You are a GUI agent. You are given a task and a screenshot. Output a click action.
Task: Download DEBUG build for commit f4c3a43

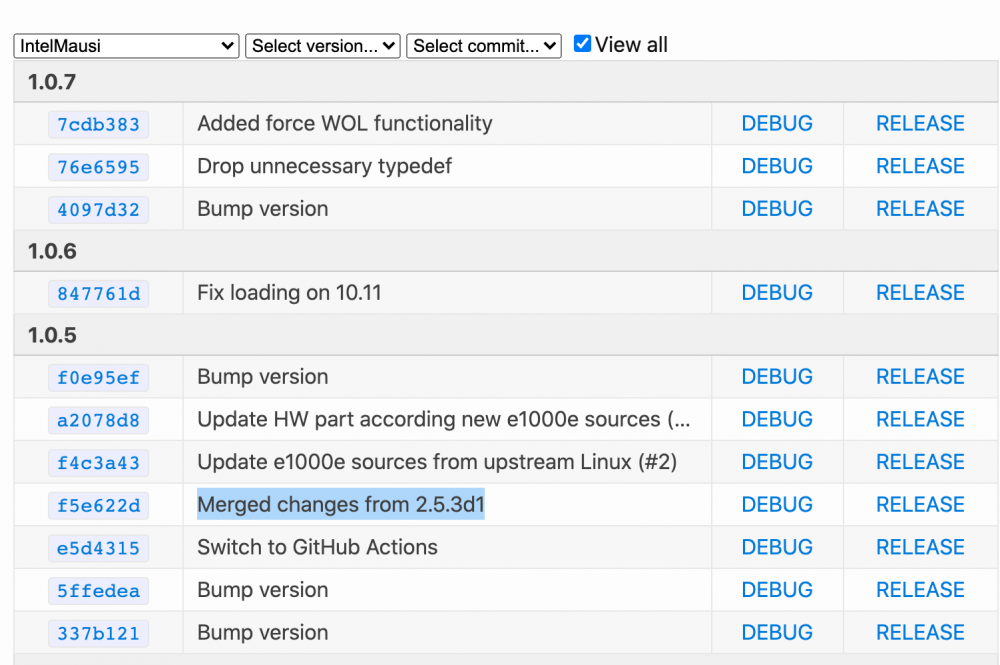click(777, 462)
